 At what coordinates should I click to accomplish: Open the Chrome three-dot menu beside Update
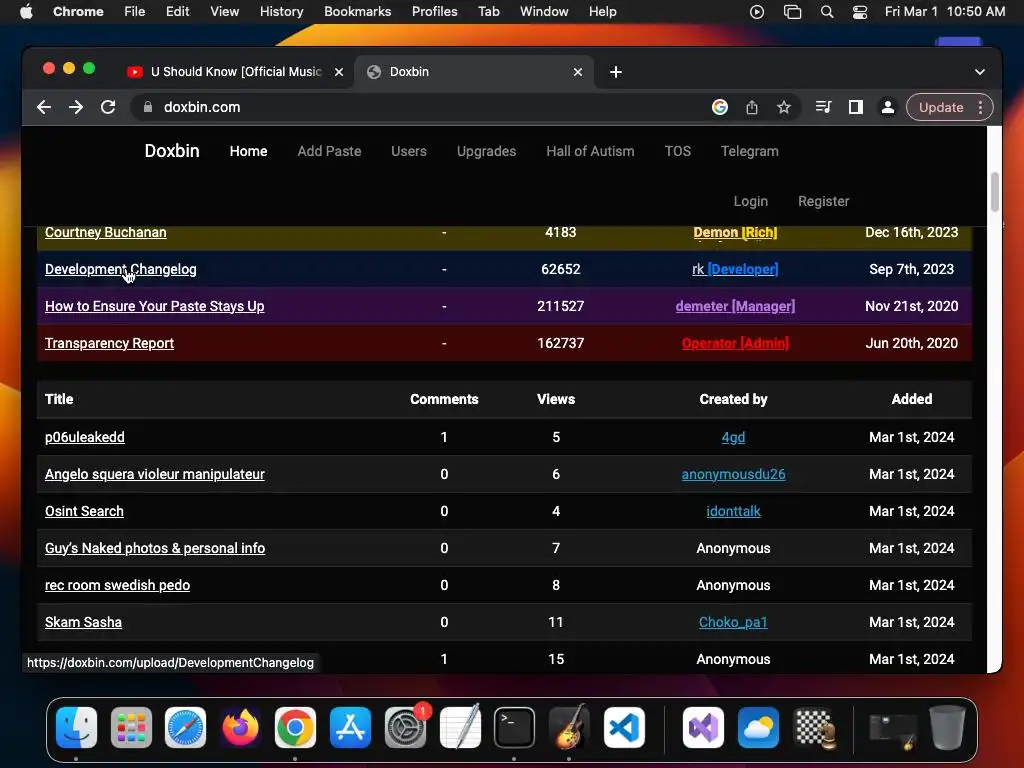click(980, 107)
